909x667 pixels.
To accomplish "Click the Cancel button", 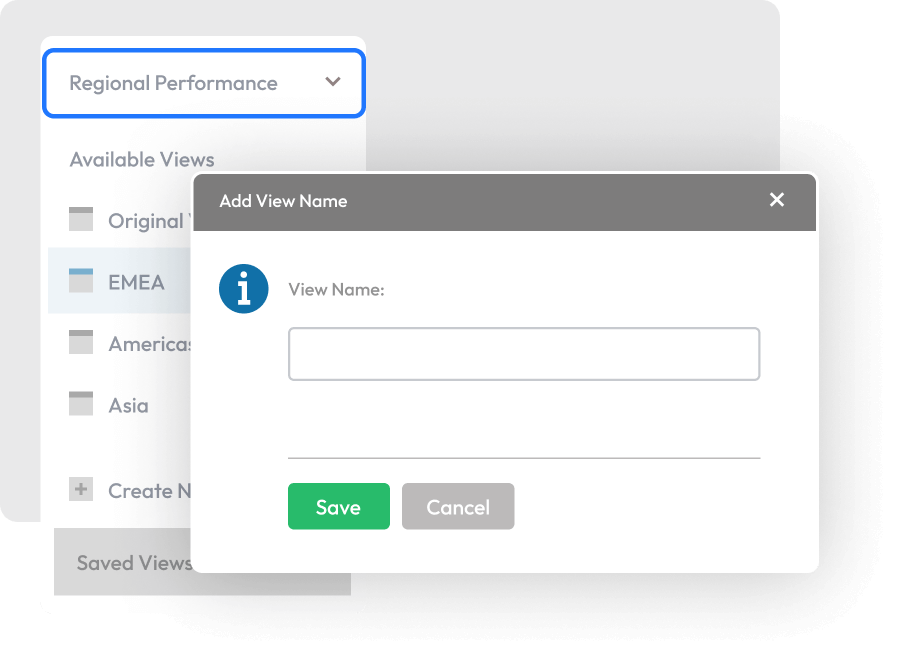I will (x=457, y=506).
